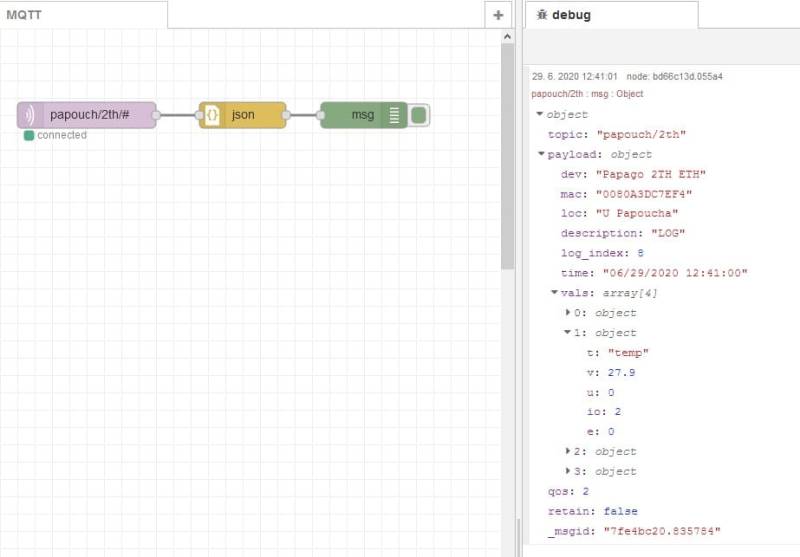The image size is (800, 557).
Task: Expand vals item 0 object
Action: click(568, 313)
